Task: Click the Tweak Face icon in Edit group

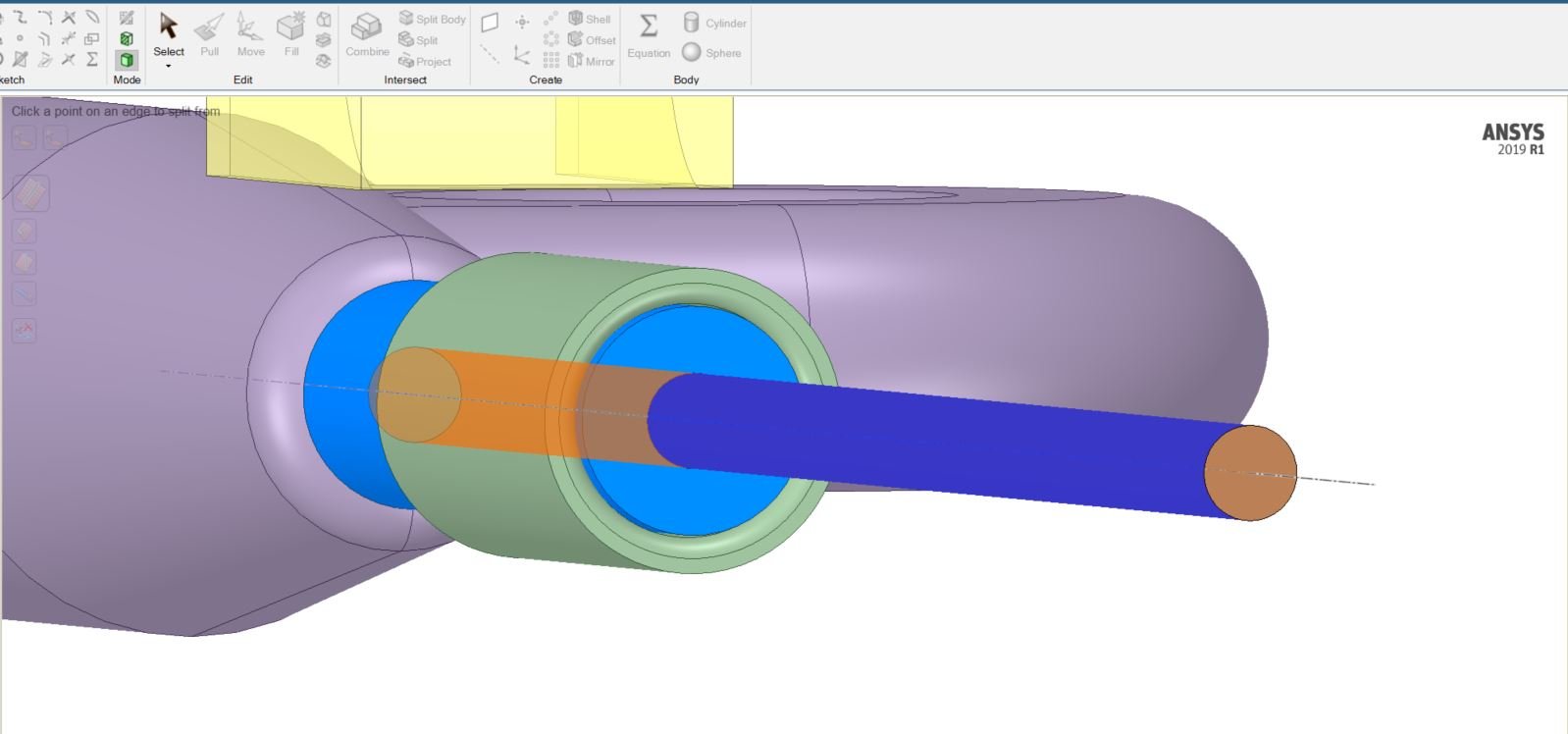Action: point(324,61)
